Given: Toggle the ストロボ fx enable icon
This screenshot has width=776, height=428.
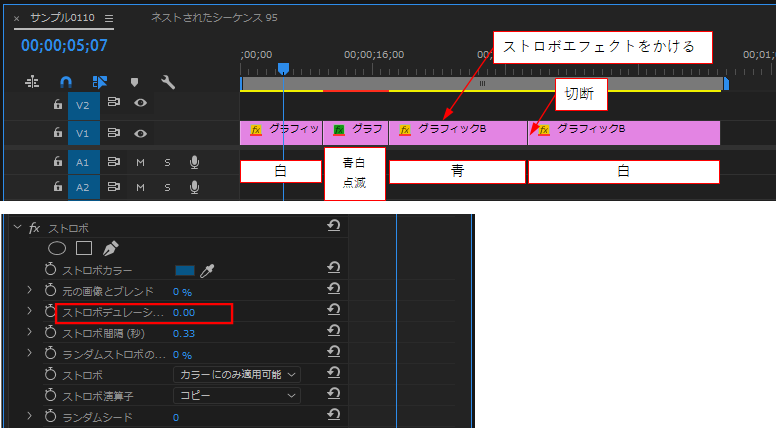Looking at the screenshot, I should pyautogui.click(x=34, y=228).
